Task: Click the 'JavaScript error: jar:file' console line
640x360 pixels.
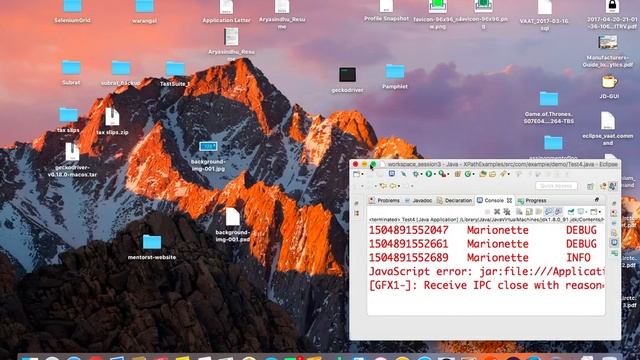Action: coord(486,271)
